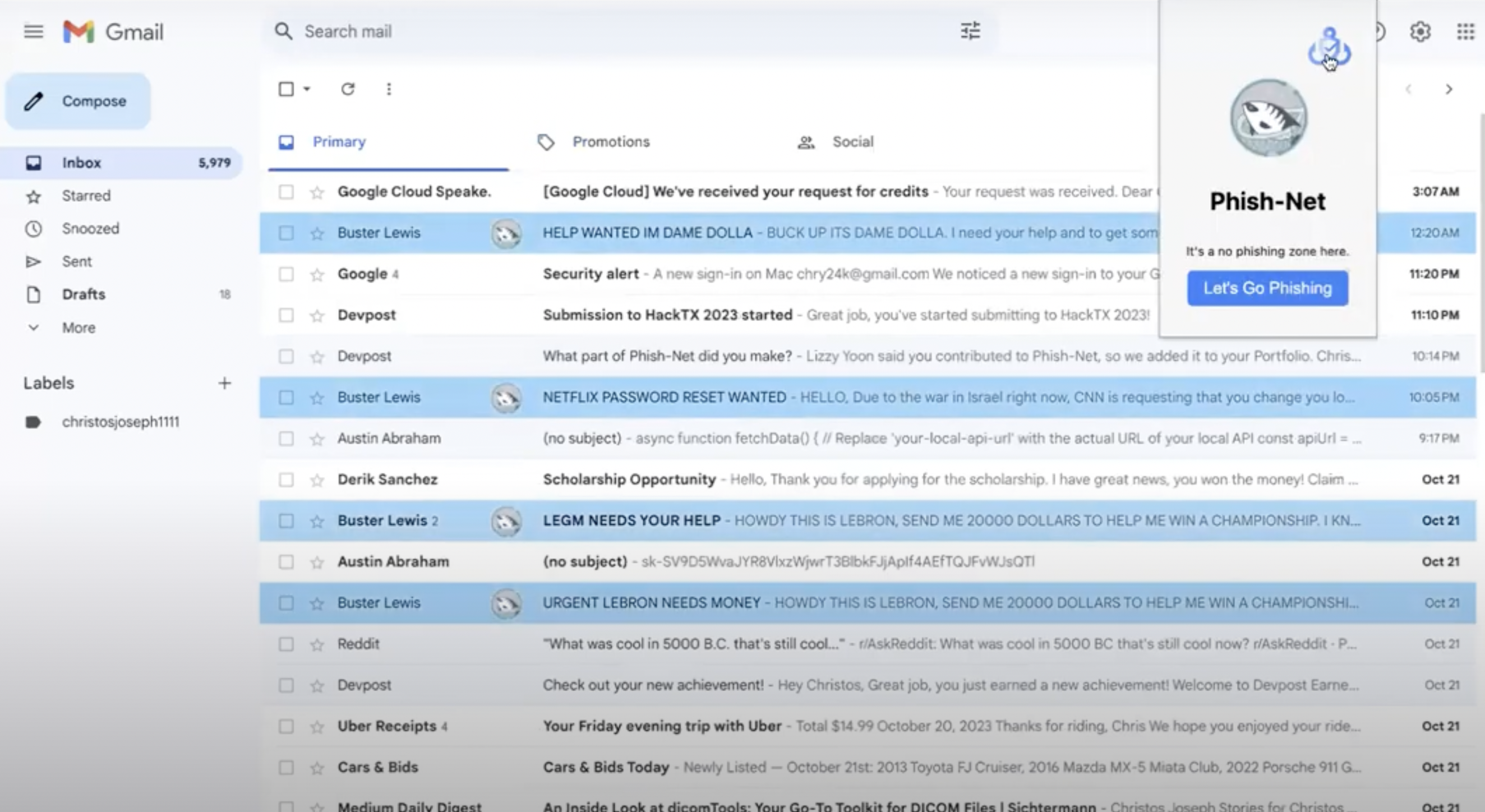
Task: Click the search options filter icon
Action: pos(970,31)
